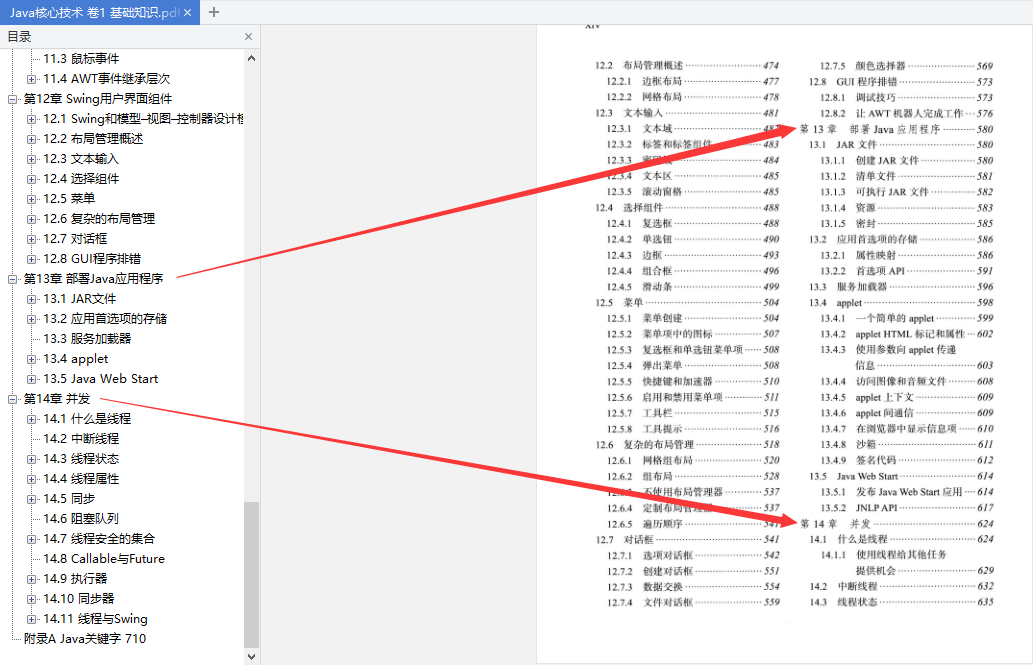Jump to 第12章 Swing用户界面组件

(98, 99)
